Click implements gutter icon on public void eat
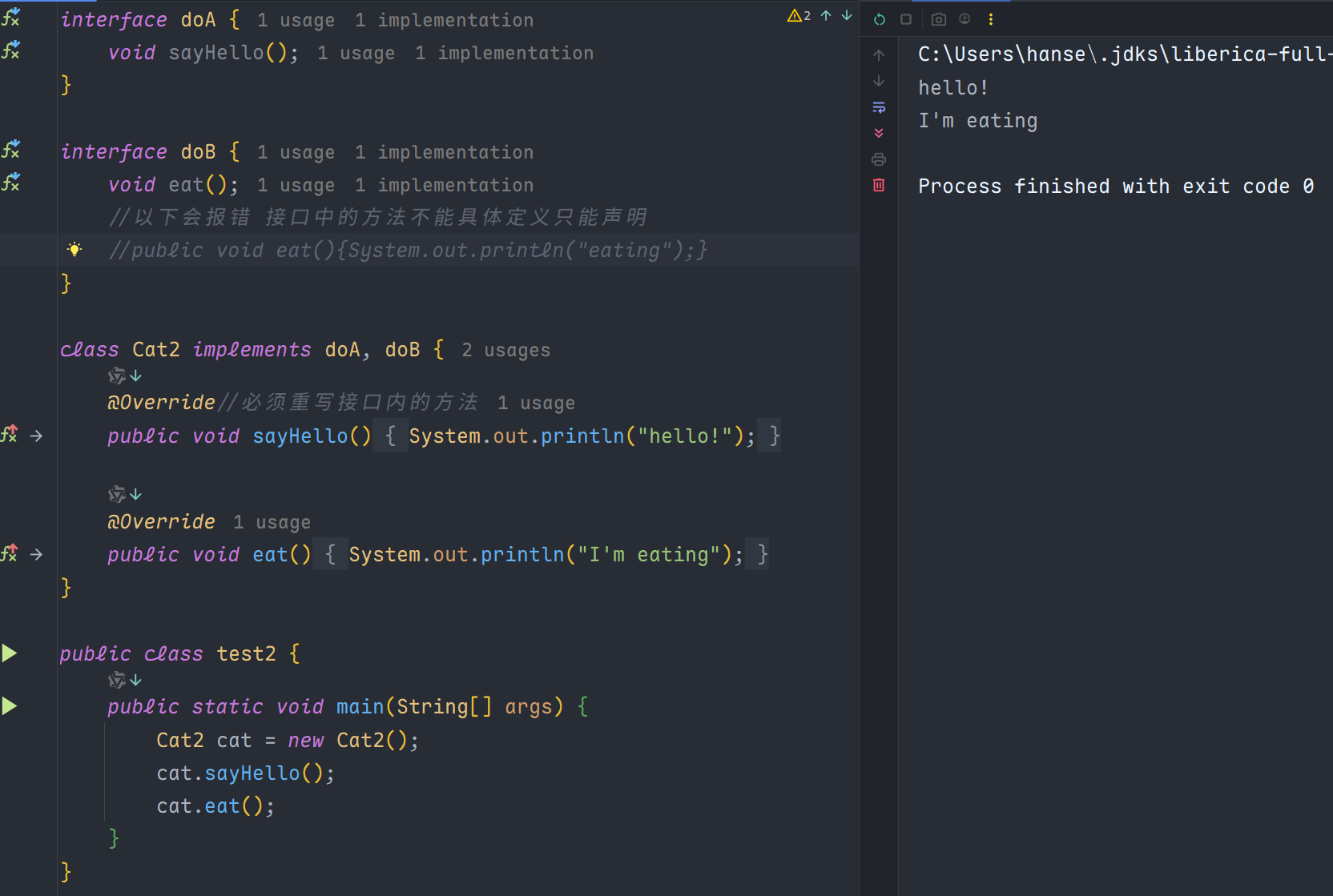The image size is (1333, 896). (x=10, y=552)
